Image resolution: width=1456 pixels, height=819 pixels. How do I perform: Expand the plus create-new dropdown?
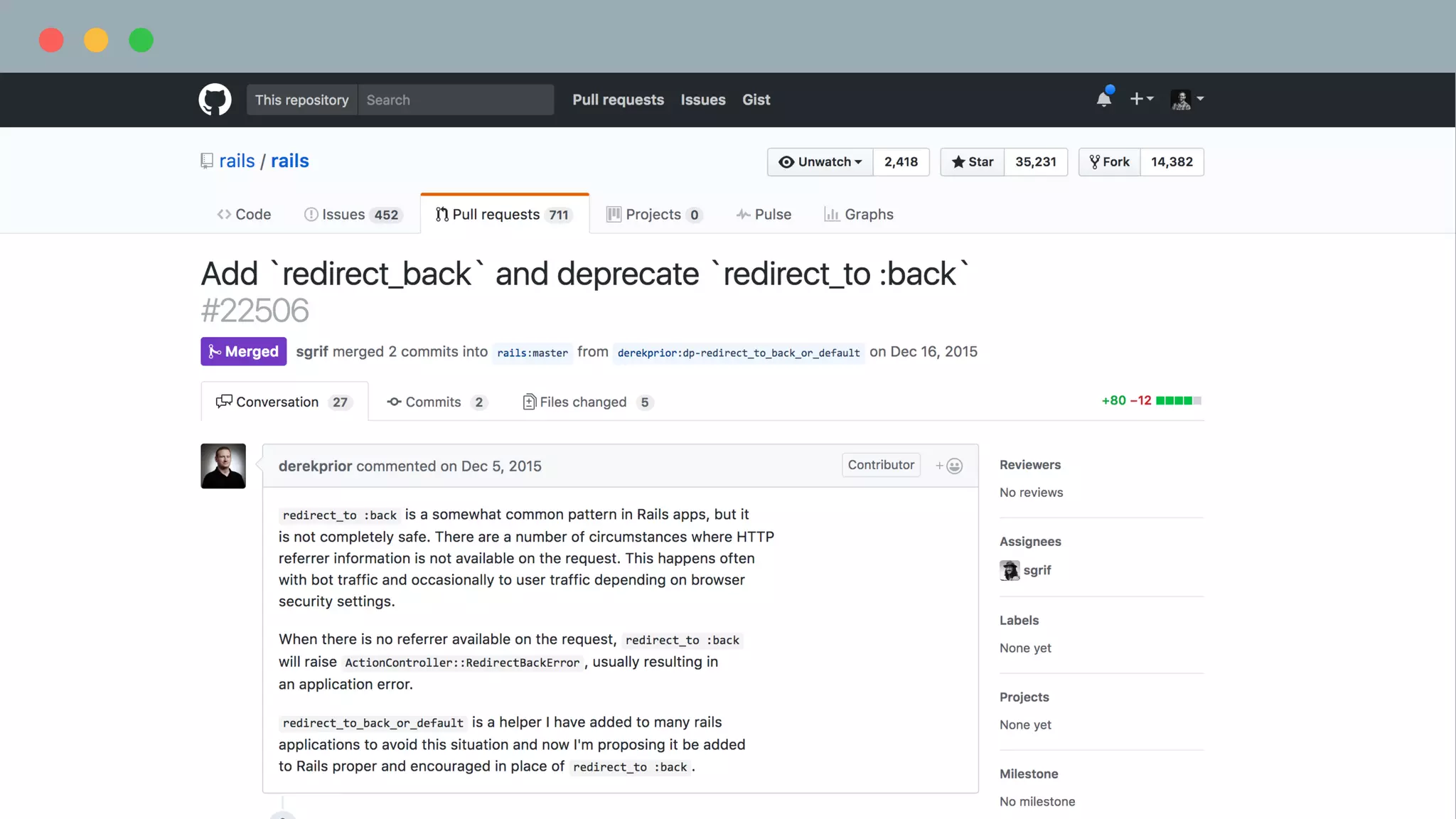tap(1141, 99)
